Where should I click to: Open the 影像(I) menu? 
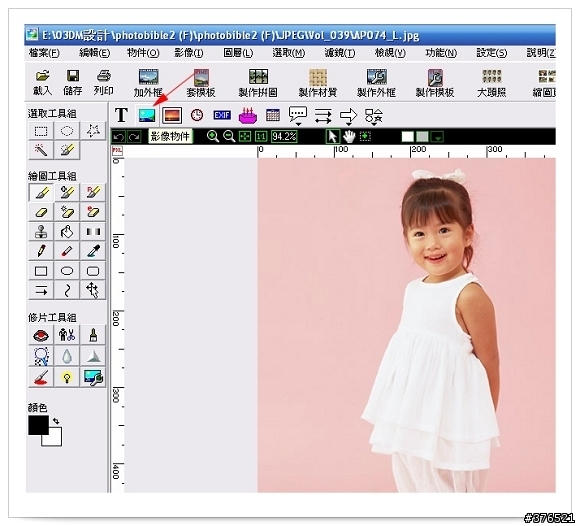click(189, 53)
